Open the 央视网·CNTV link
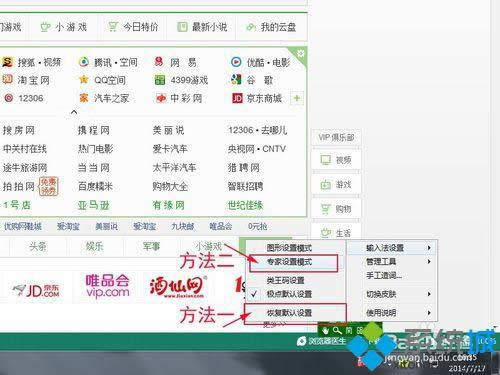The width and height of the screenshot is (500, 375). (257, 149)
